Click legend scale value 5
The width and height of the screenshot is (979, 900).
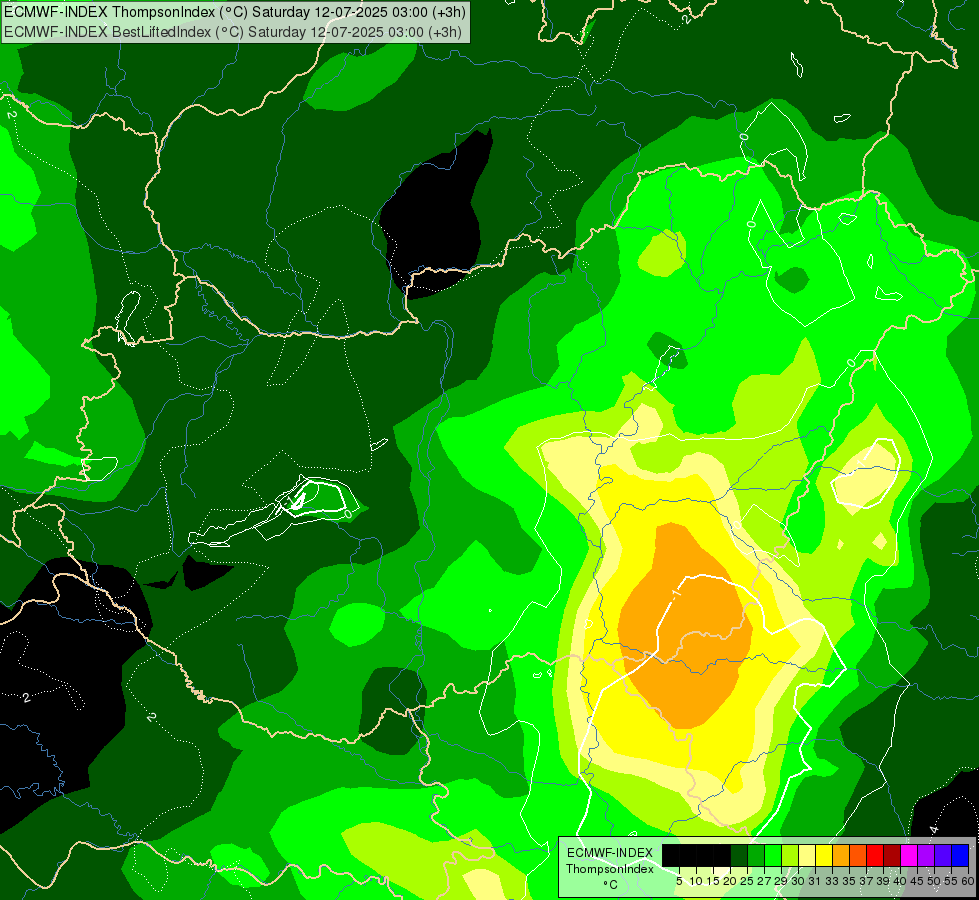click(679, 881)
